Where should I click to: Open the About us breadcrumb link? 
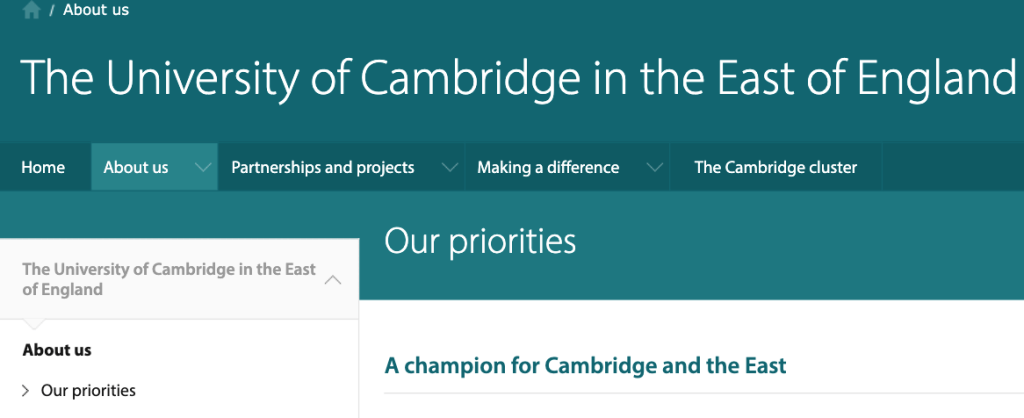[96, 10]
